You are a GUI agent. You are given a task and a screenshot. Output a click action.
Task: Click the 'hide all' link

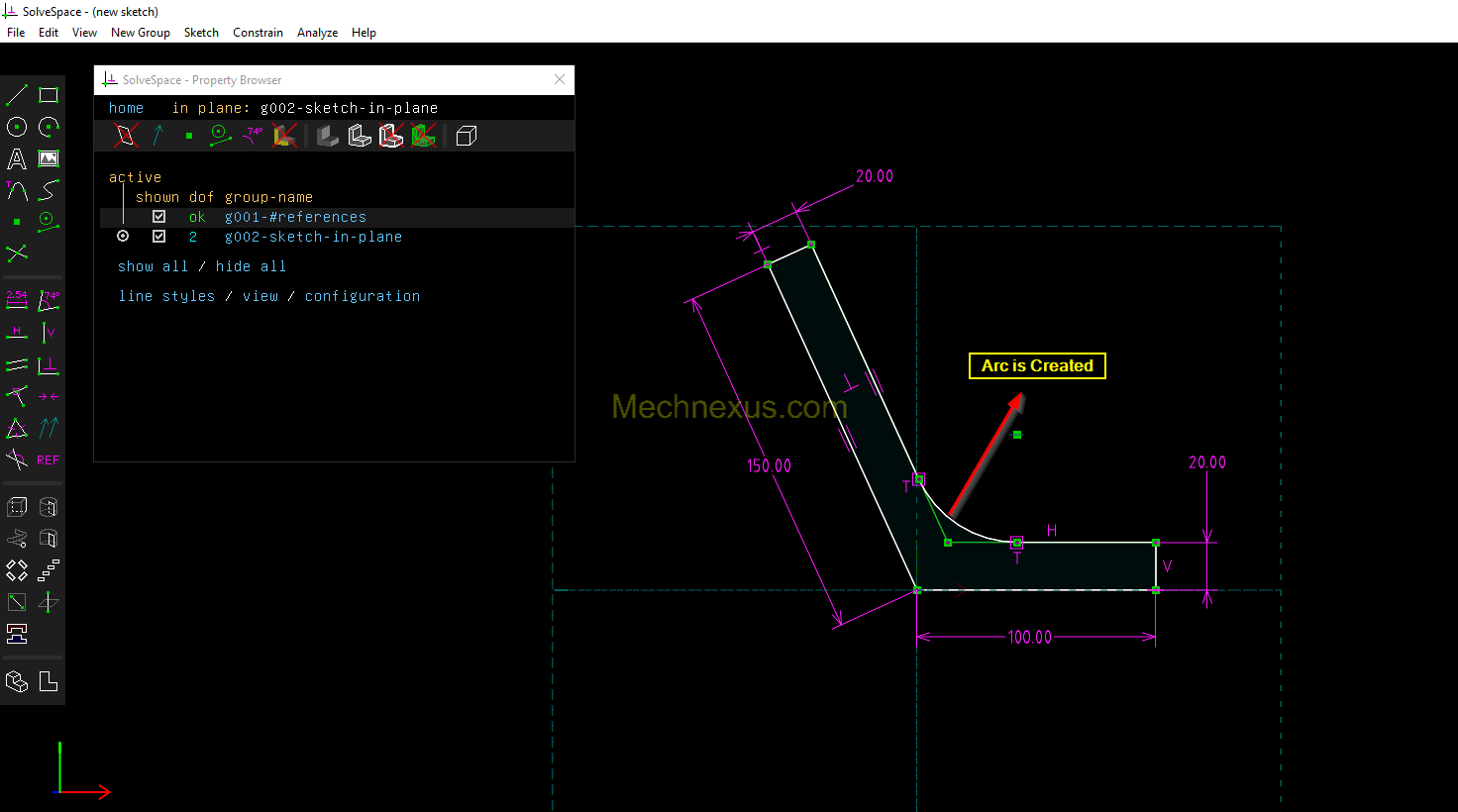point(251,266)
